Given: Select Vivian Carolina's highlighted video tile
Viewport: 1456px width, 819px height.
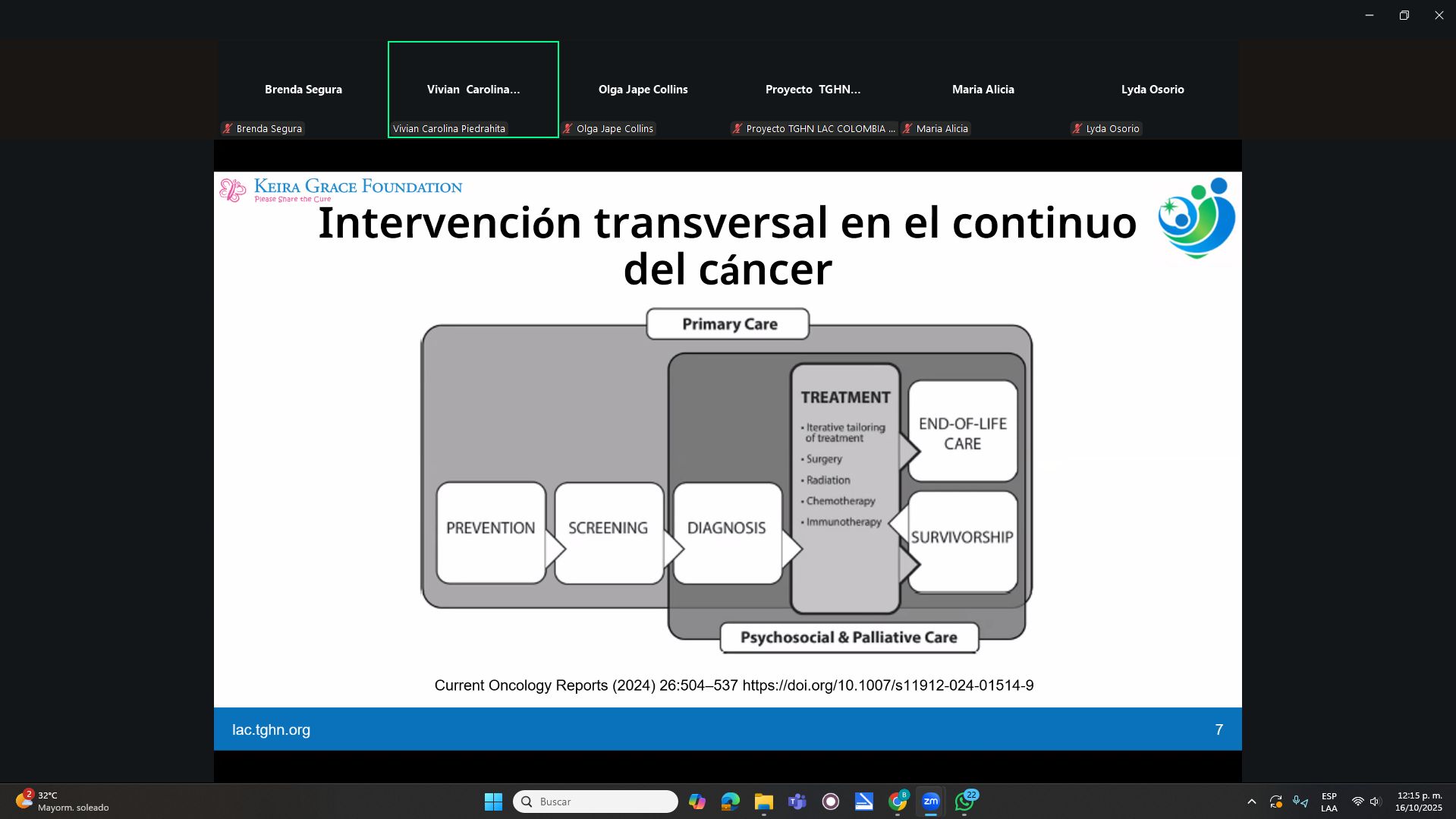Looking at the screenshot, I should 473,90.
